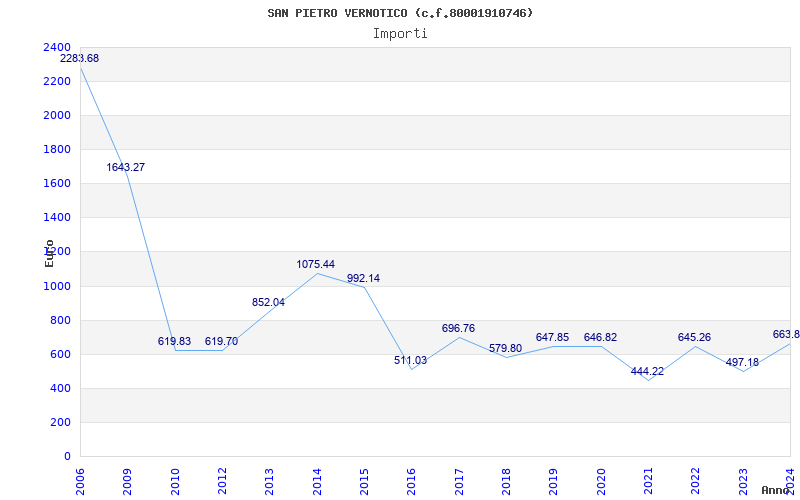Image resolution: width=800 pixels, height=500 pixels.
Task: Click the x-axis year 2010
Action: pyautogui.click(x=175, y=482)
